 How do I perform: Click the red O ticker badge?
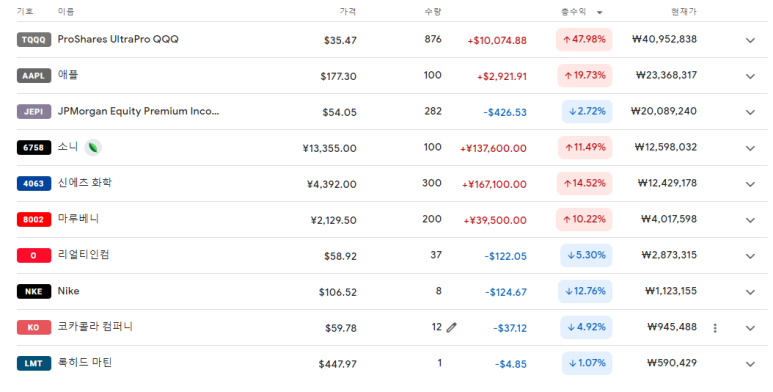34,255
